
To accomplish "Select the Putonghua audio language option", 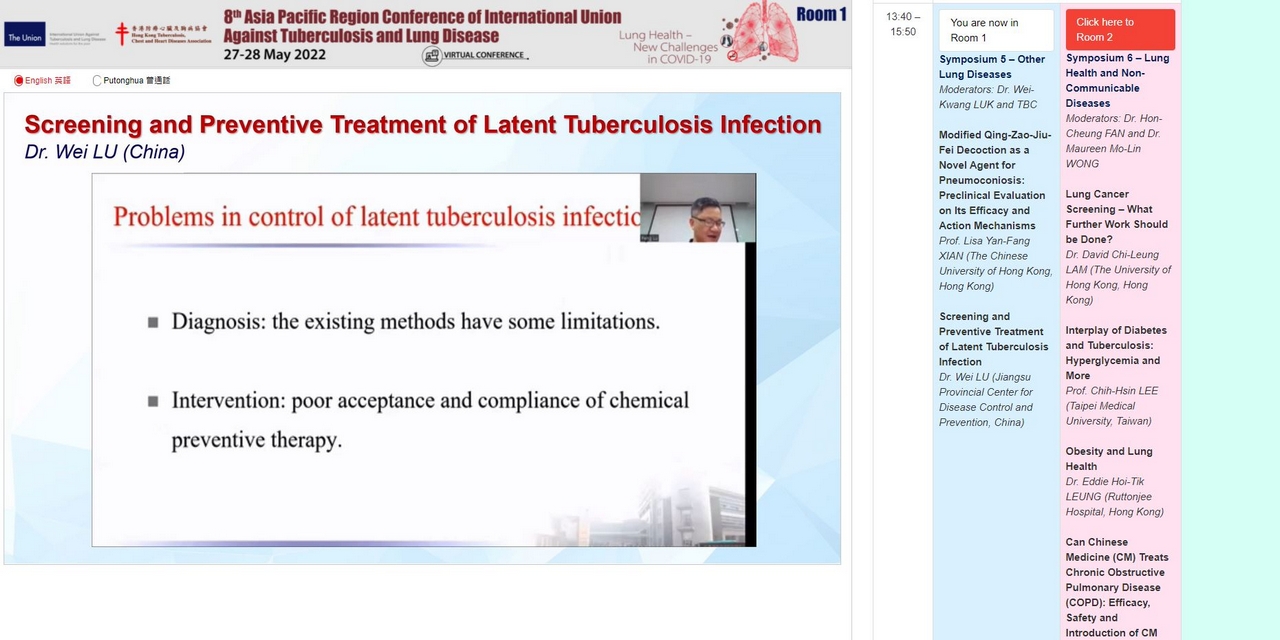I will pos(97,81).
